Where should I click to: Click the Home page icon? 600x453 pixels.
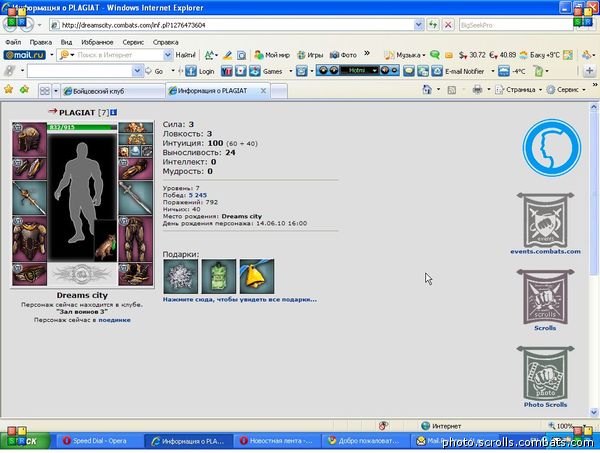click(427, 90)
